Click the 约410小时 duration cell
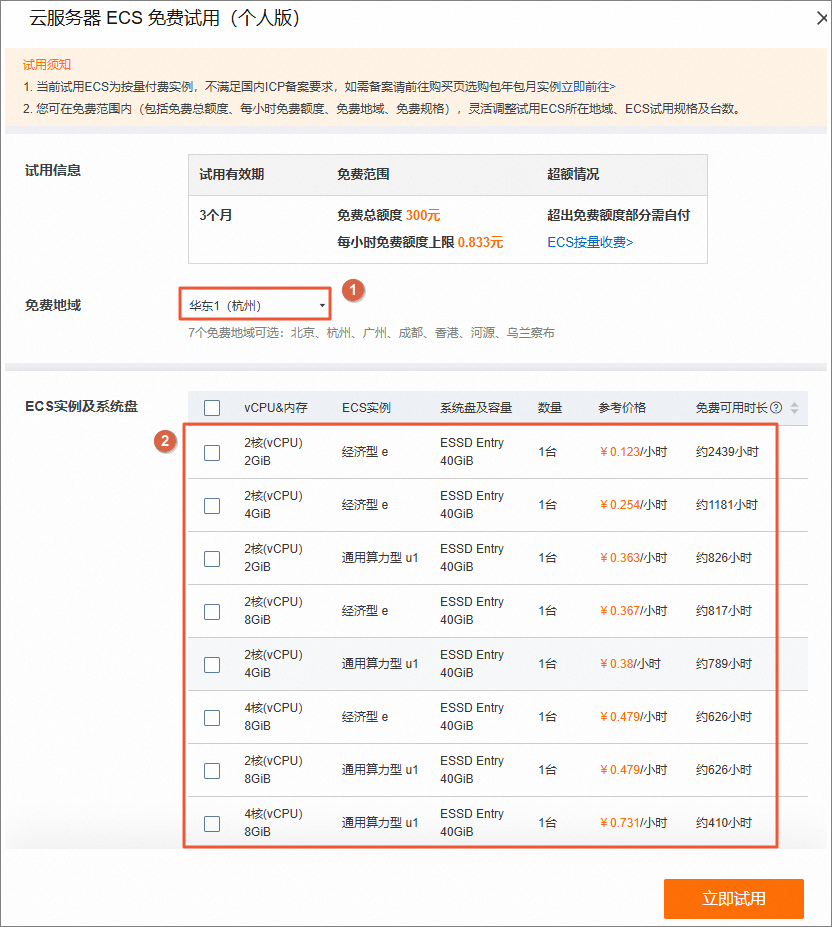Image resolution: width=832 pixels, height=927 pixels. 724,822
